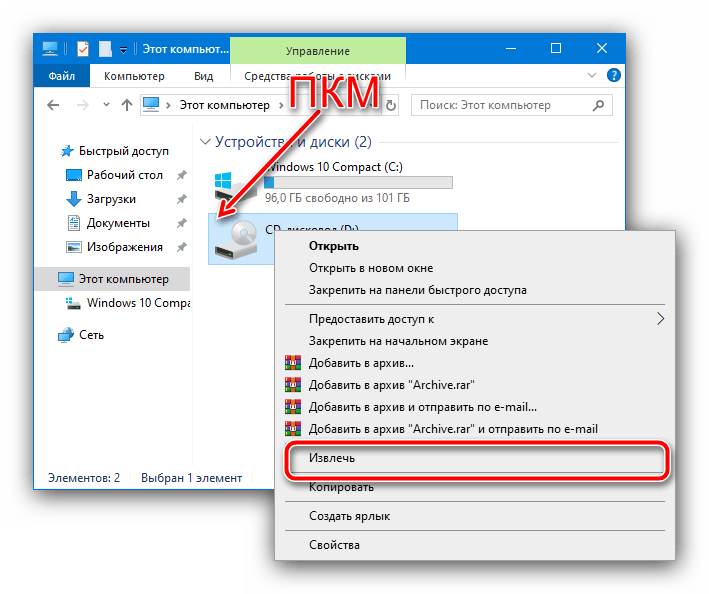
Task: Open Рабочий стол in navigation pane
Action: pos(115,175)
